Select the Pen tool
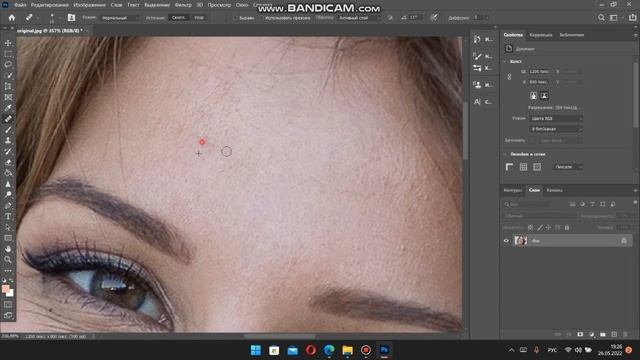 (8, 205)
